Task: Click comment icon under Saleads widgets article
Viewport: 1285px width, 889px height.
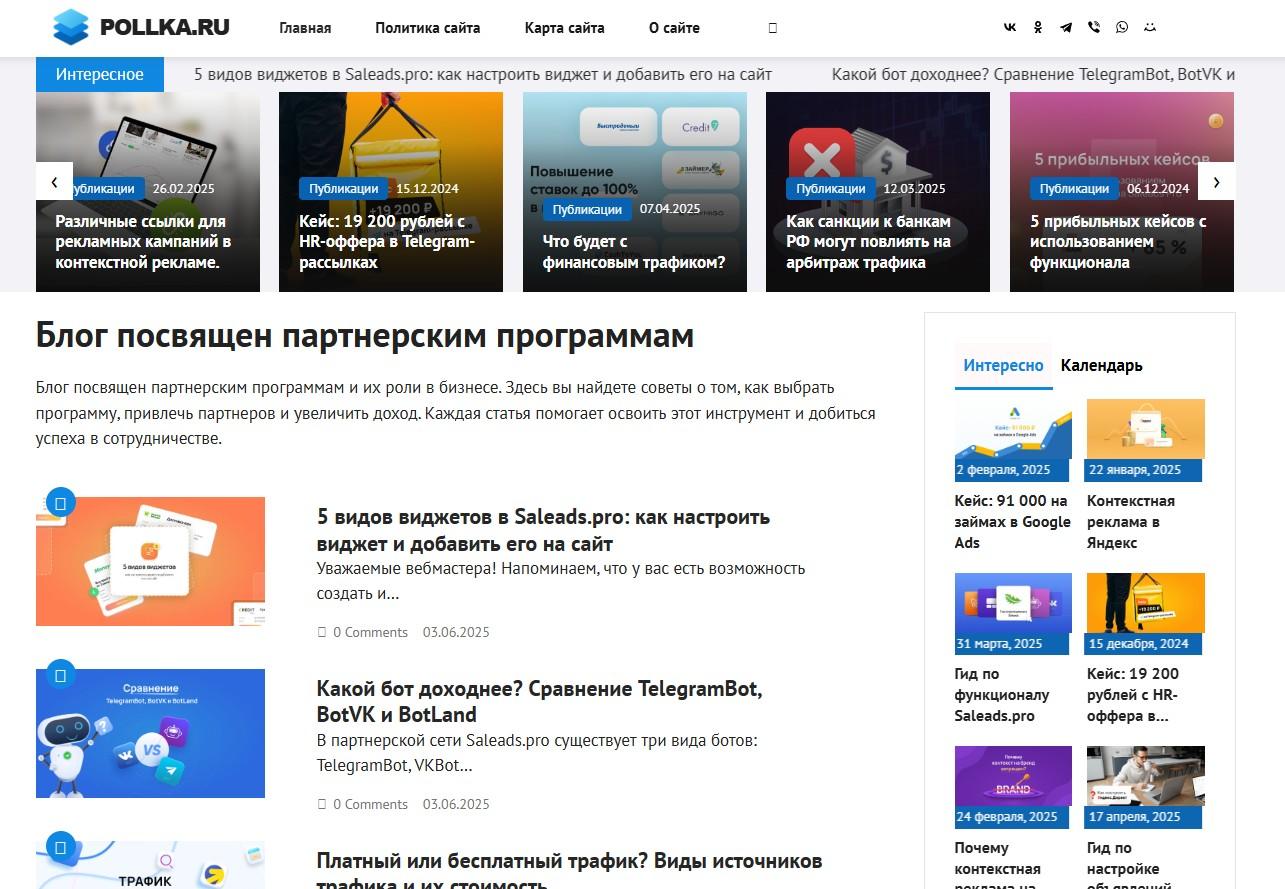Action: [322, 632]
